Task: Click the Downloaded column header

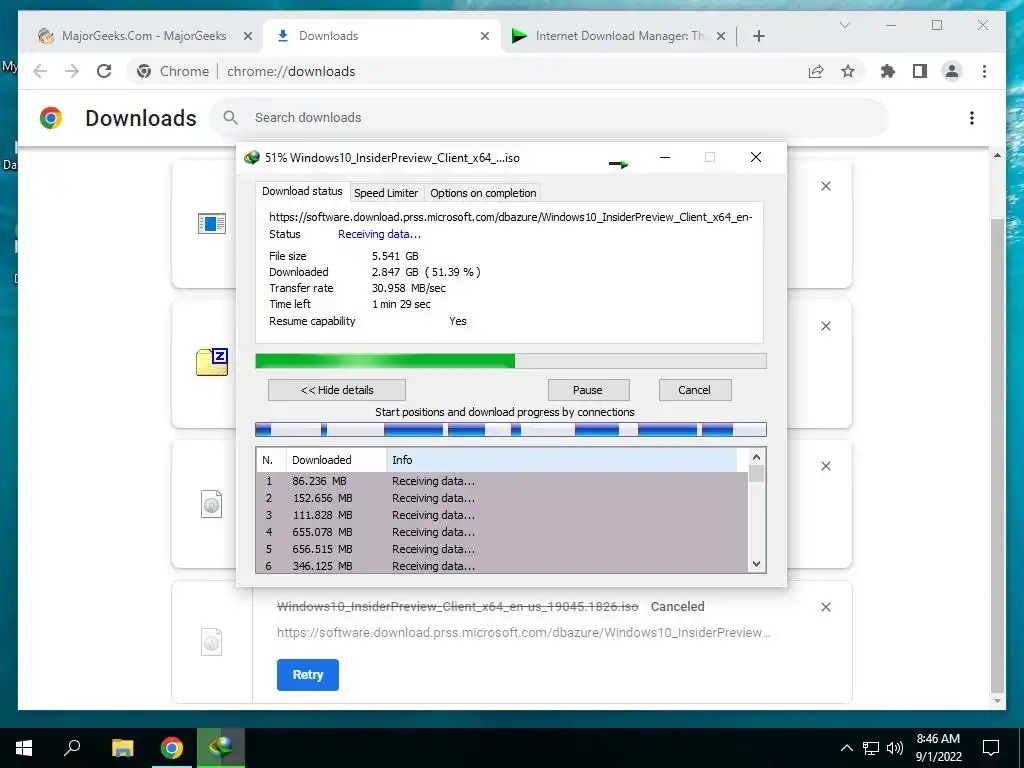Action: coord(336,460)
